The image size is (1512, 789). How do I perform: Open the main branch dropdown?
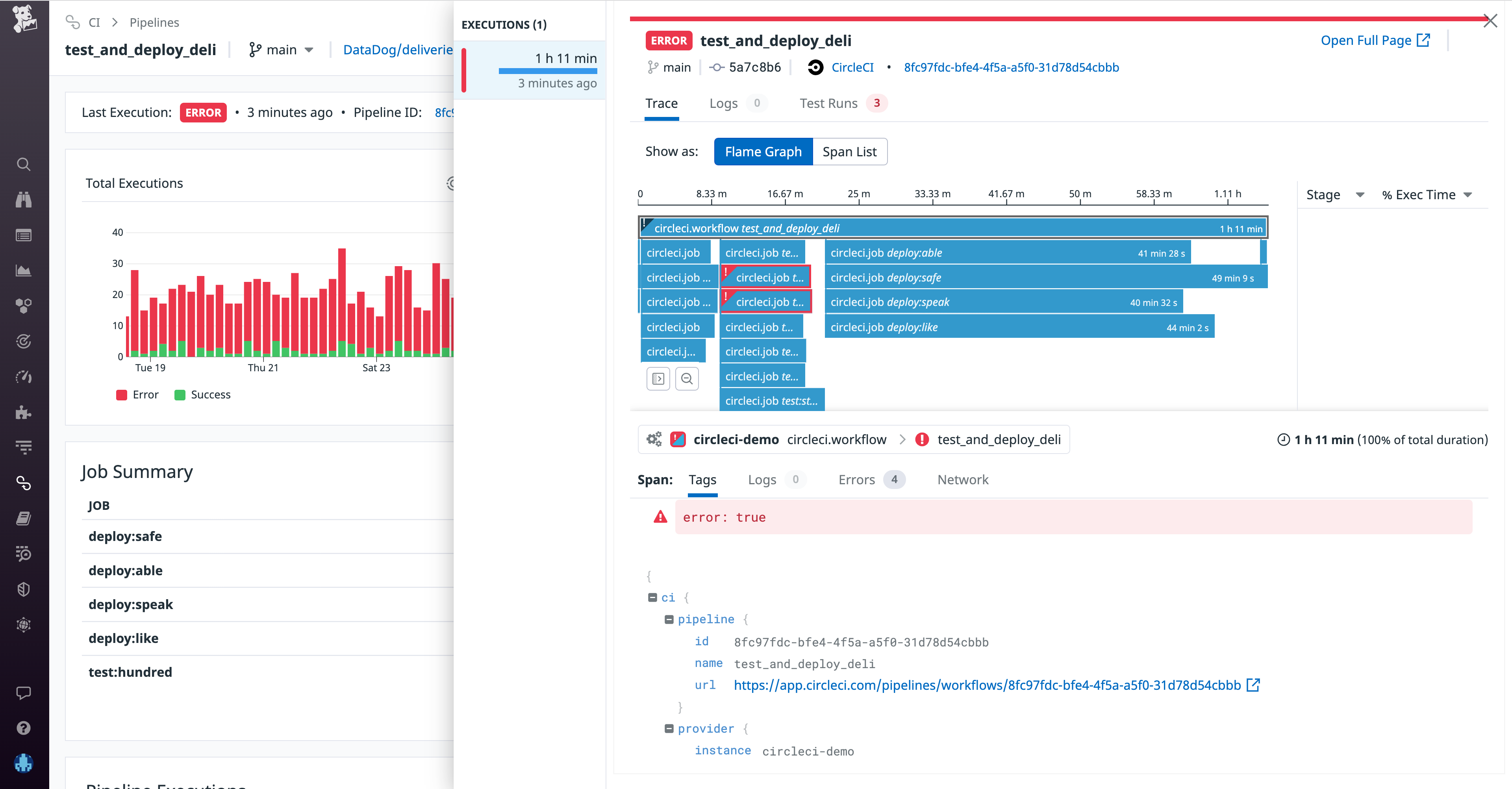pyautogui.click(x=281, y=49)
